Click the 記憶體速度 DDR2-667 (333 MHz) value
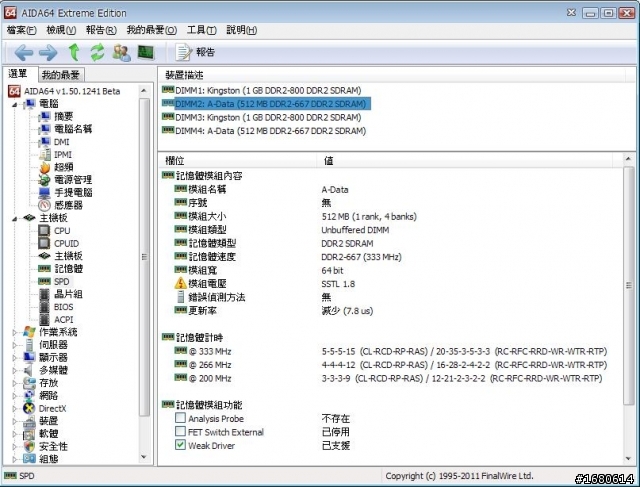The width and height of the screenshot is (640, 487). (361, 257)
